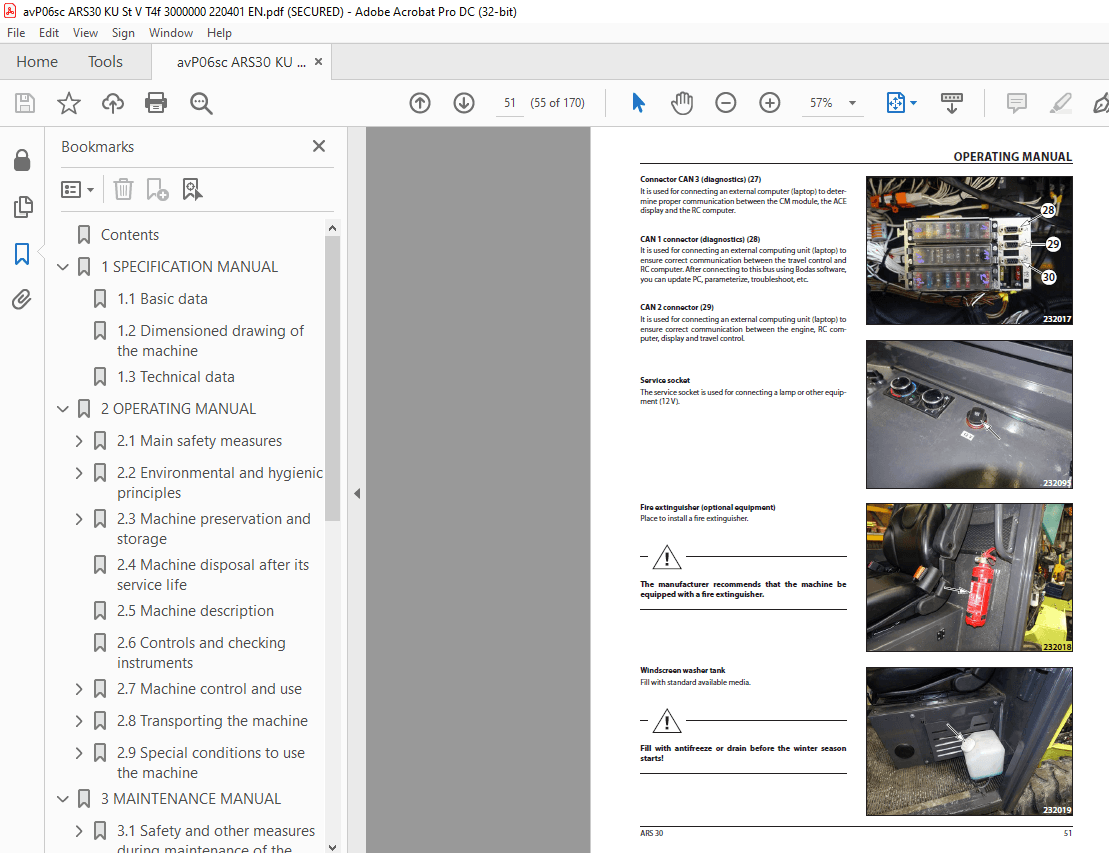The height and width of the screenshot is (853, 1109).
Task: Open the View menu
Action: point(85,32)
